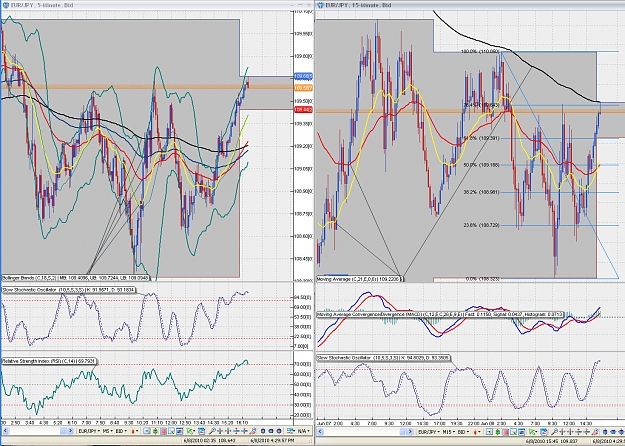The height and width of the screenshot is (446, 625).
Task: Click the 50.0% Fibonacci level label on 15-minute chart
Action: pos(482,165)
